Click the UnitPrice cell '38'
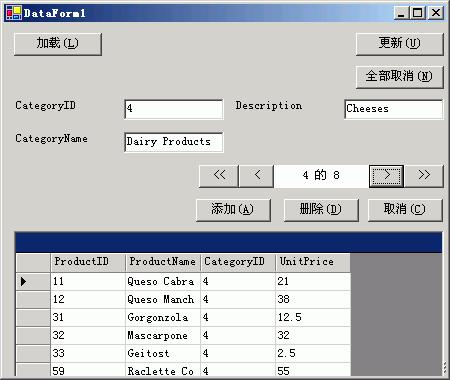 click(x=313, y=300)
